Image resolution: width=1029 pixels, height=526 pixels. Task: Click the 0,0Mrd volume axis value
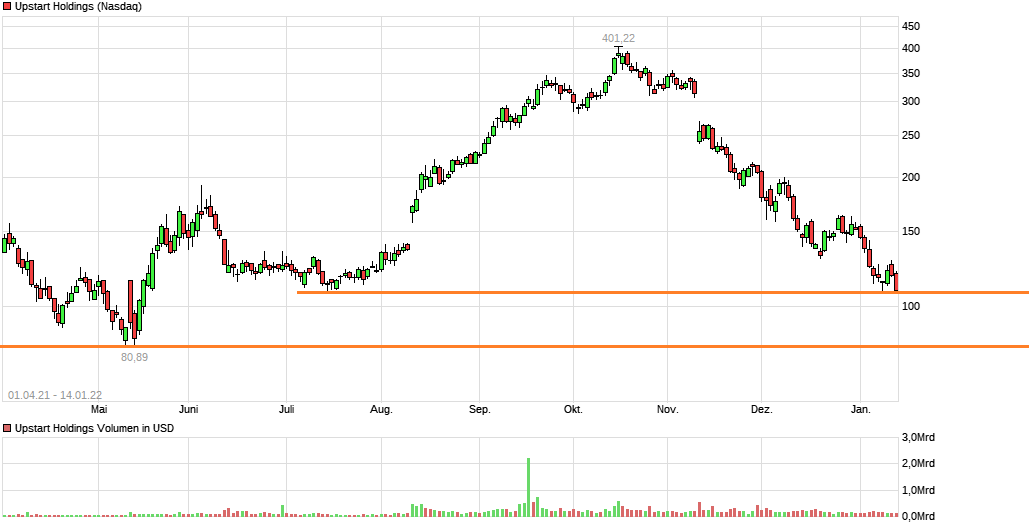pyautogui.click(x=917, y=516)
